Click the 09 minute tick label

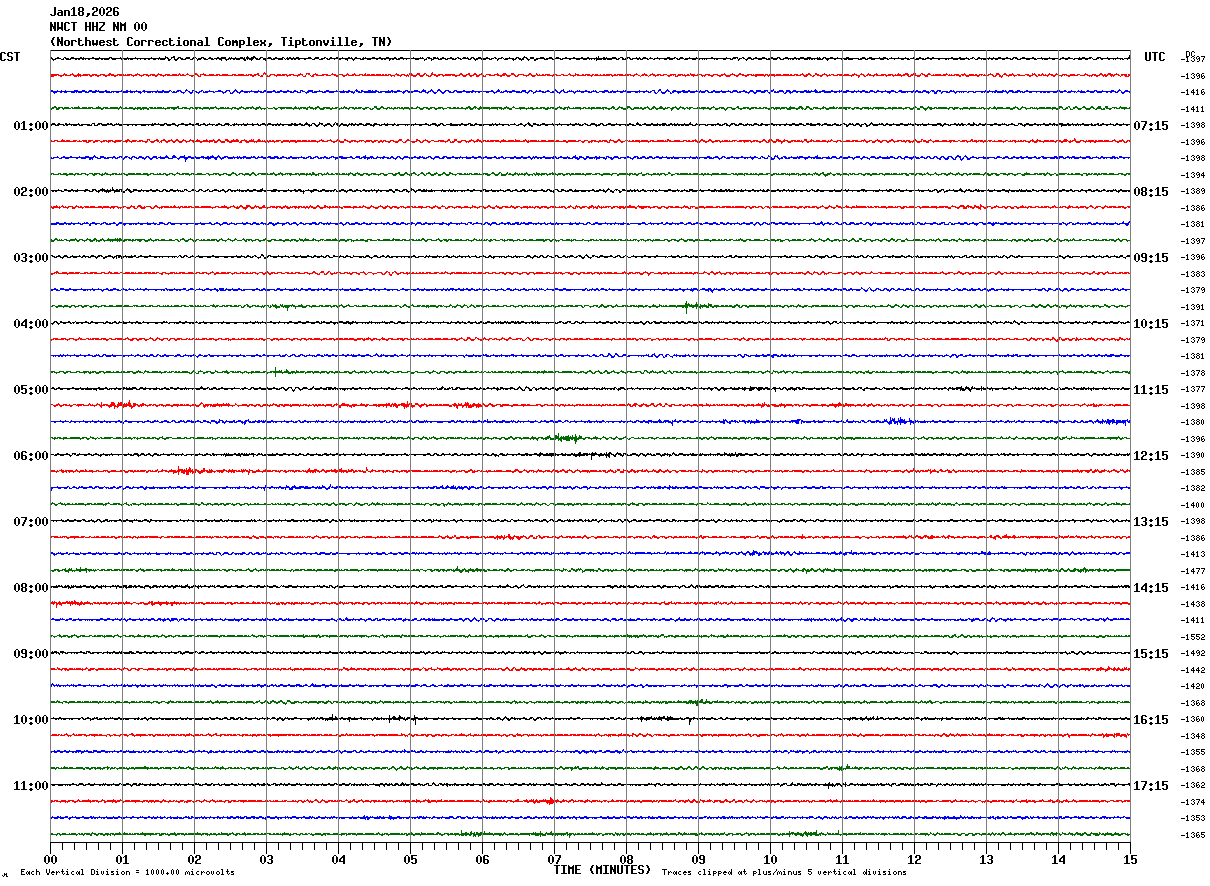coord(698,859)
